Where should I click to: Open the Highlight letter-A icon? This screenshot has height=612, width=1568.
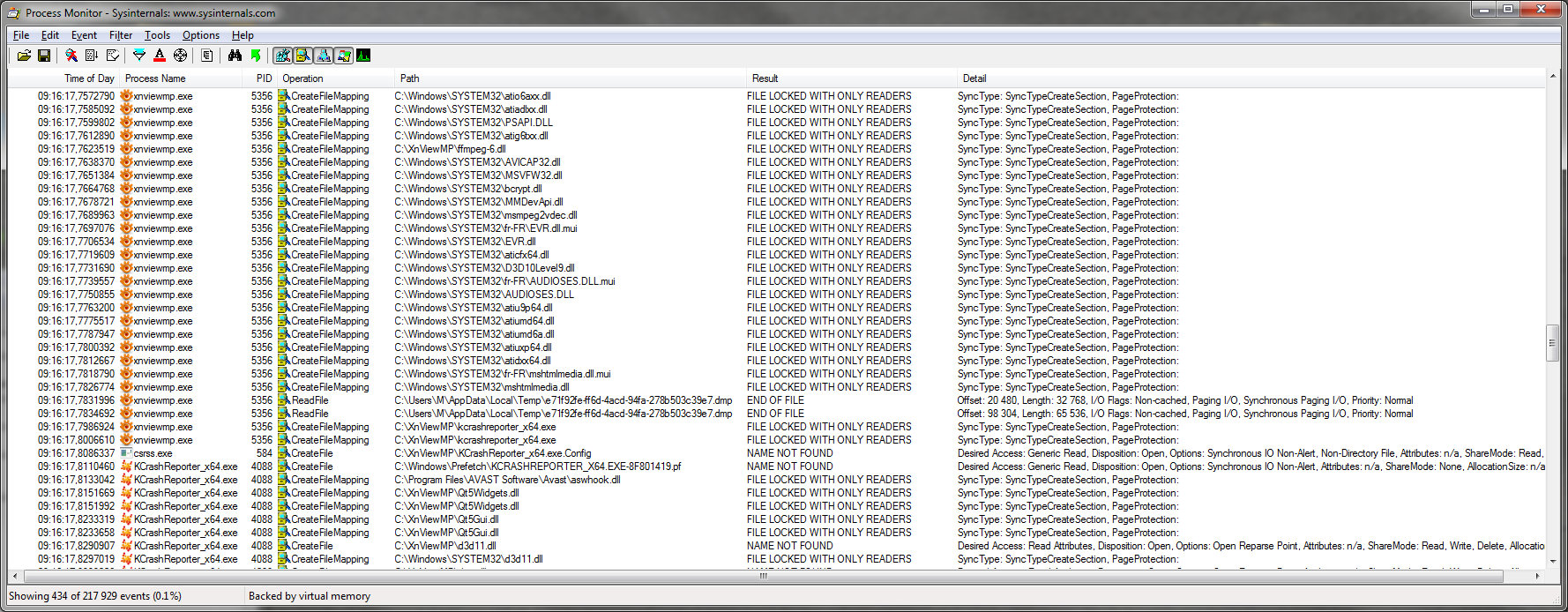tap(160, 56)
